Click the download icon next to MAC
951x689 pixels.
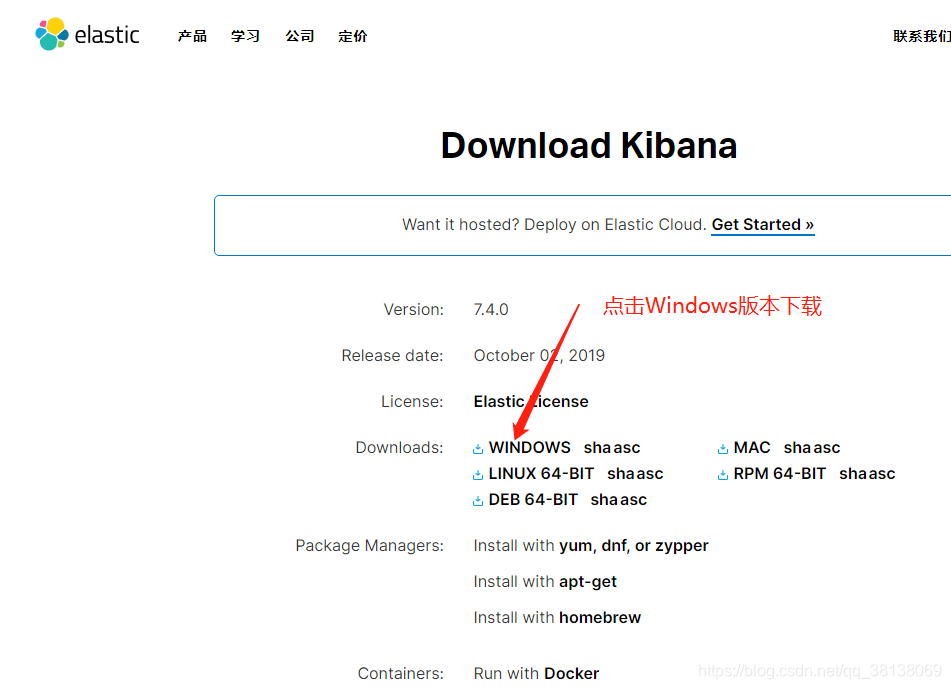pyautogui.click(x=721, y=447)
